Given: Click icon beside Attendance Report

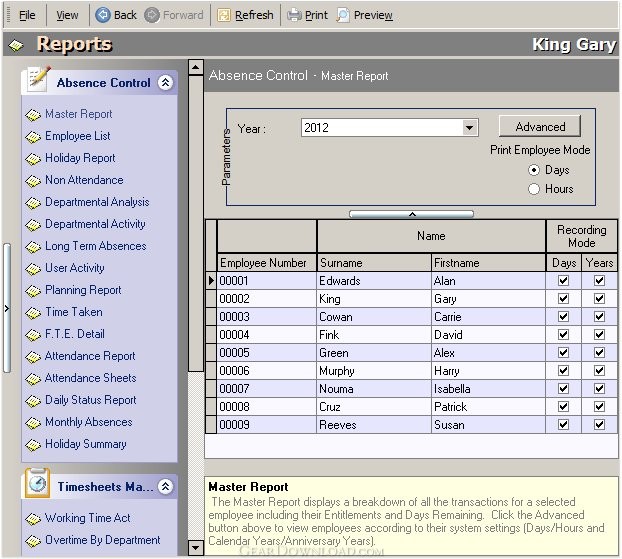Looking at the screenshot, I should 33,357.
